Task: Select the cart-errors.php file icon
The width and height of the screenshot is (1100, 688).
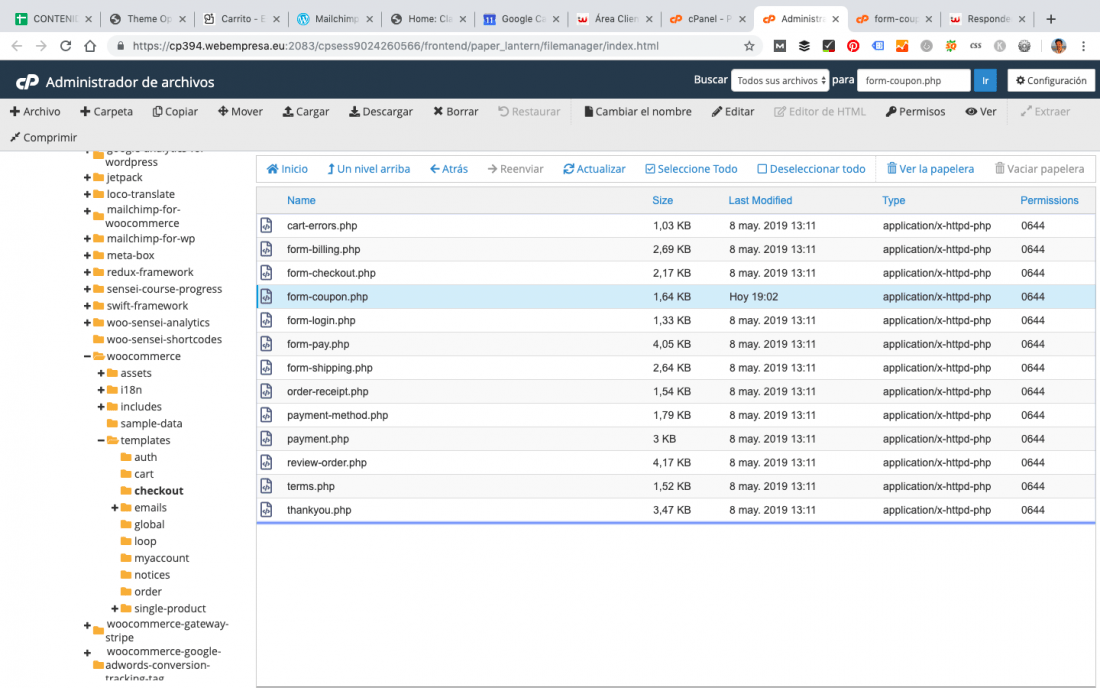Action: point(267,225)
